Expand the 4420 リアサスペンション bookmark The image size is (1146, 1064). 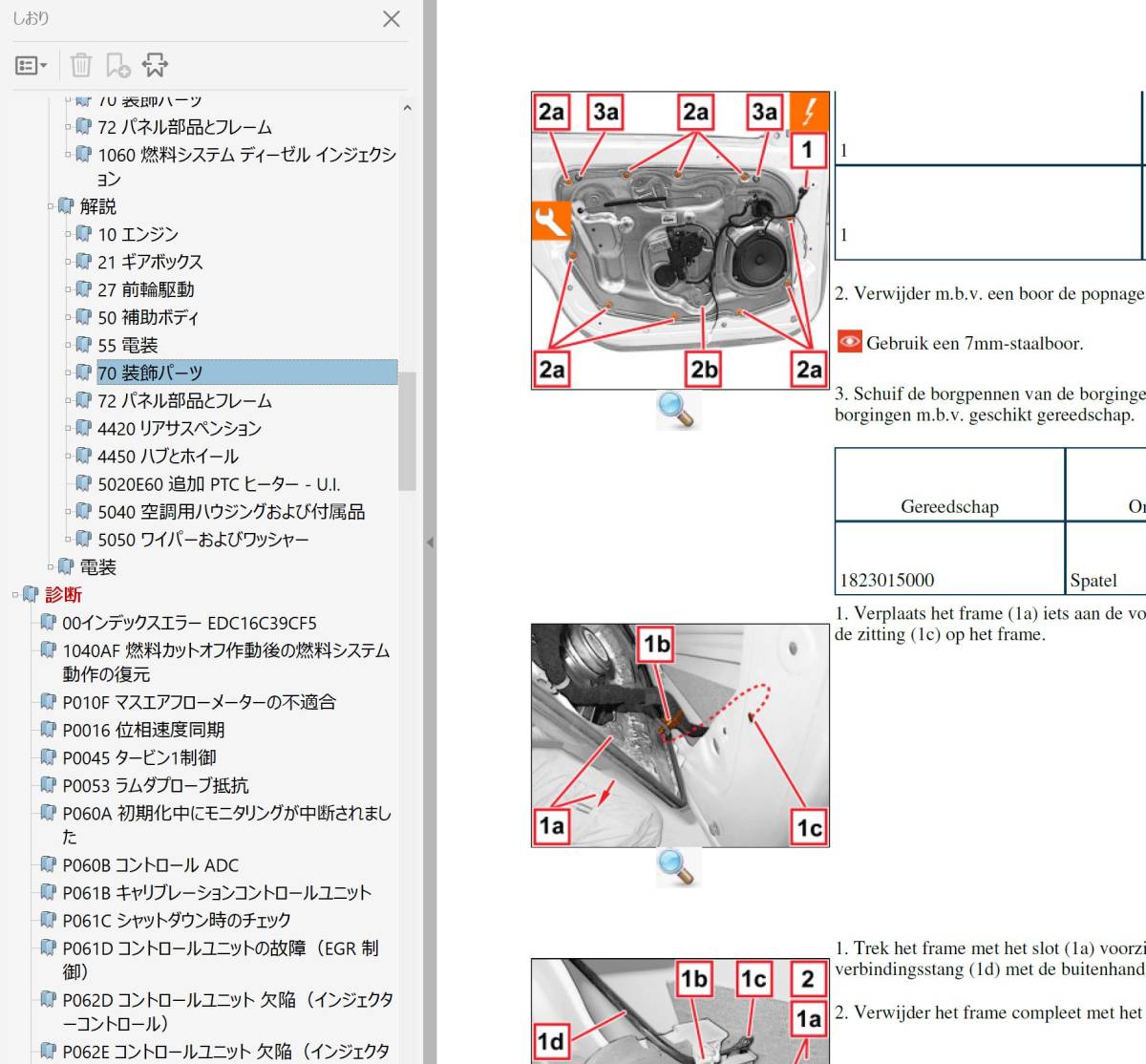tap(69, 428)
